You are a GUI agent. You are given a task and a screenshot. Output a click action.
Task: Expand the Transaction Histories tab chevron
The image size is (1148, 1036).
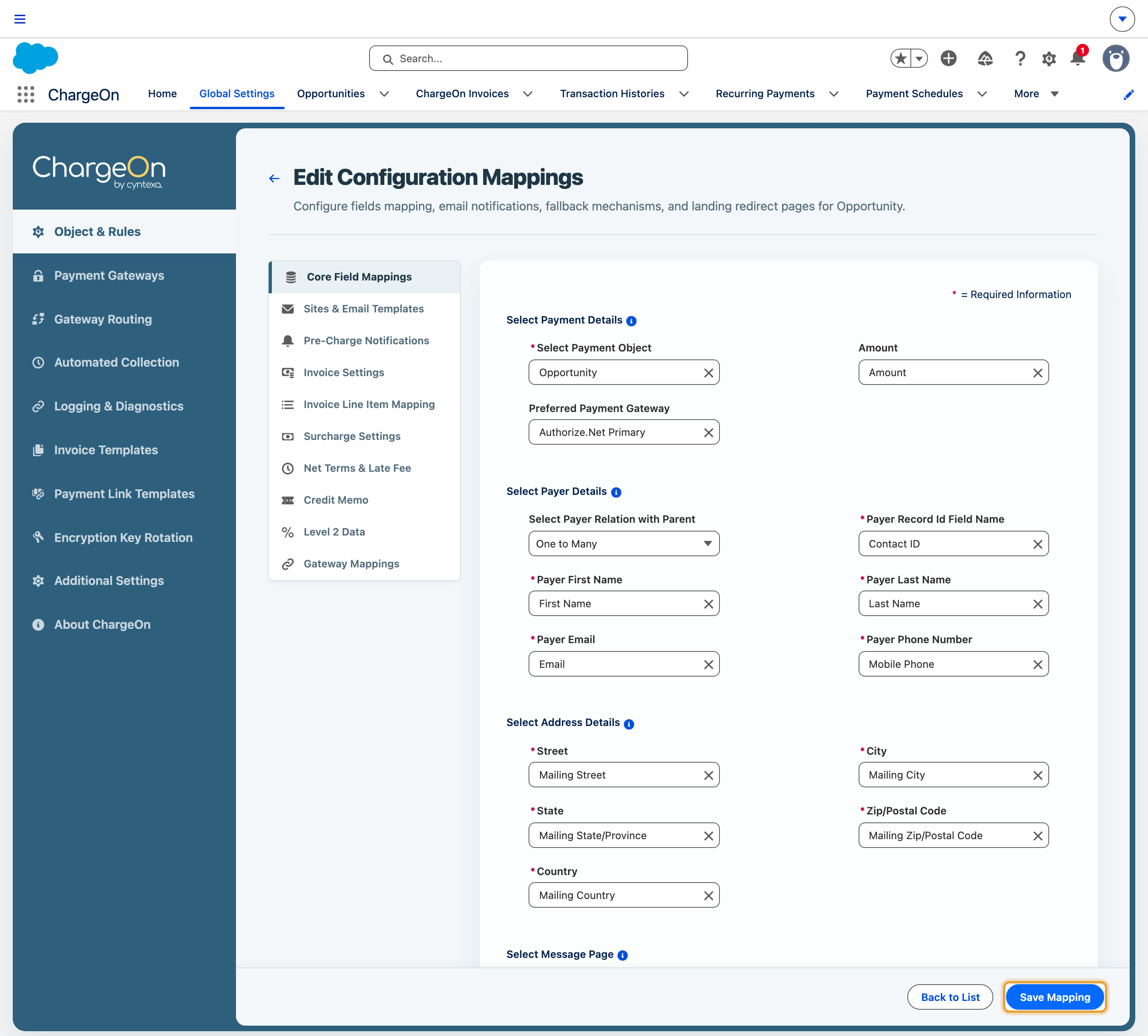coord(684,94)
